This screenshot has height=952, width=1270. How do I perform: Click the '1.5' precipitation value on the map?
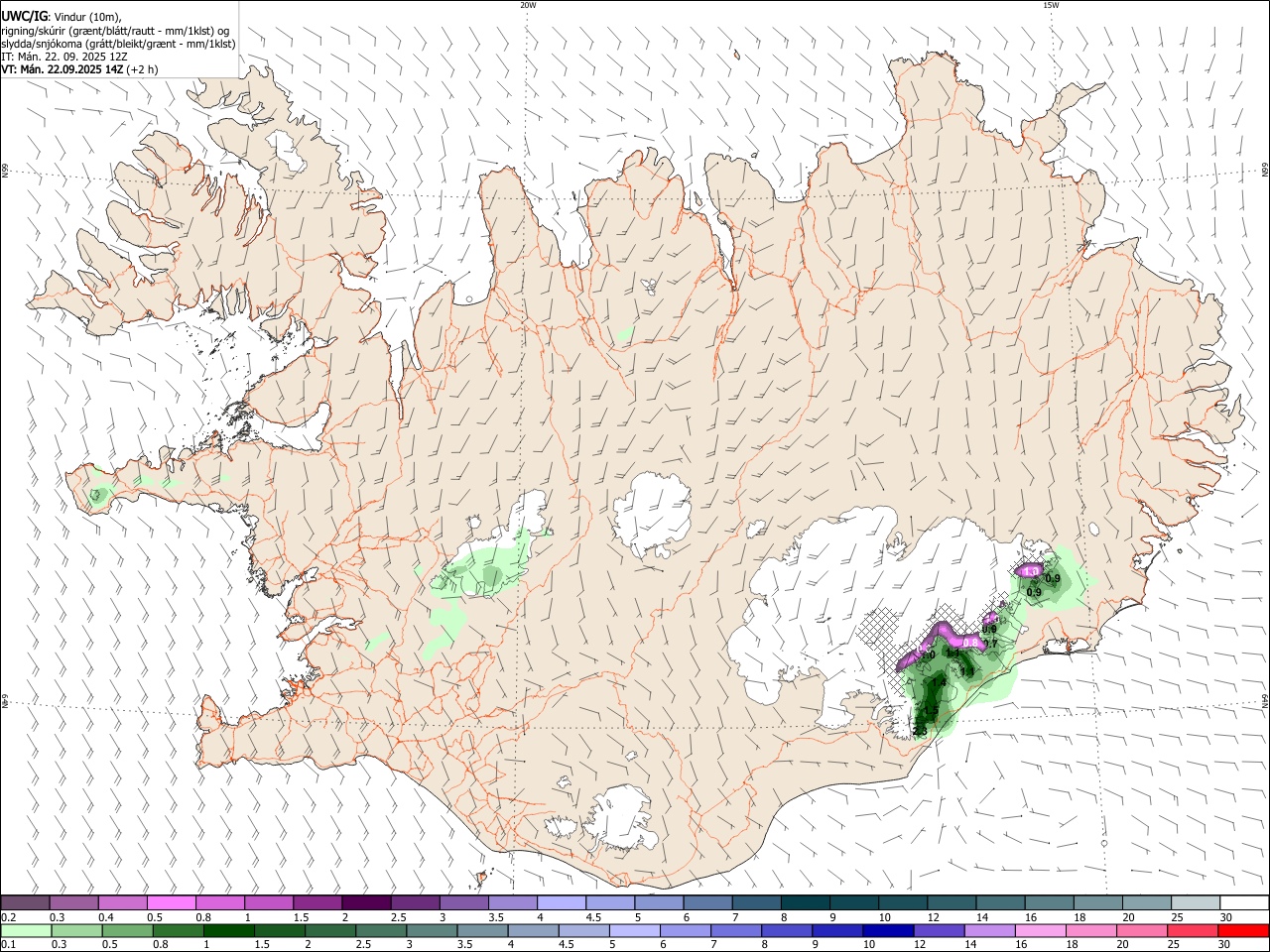(x=931, y=710)
